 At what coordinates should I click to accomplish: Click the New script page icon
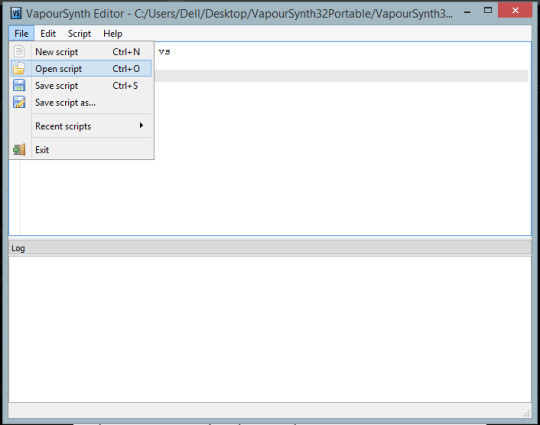(x=19, y=52)
